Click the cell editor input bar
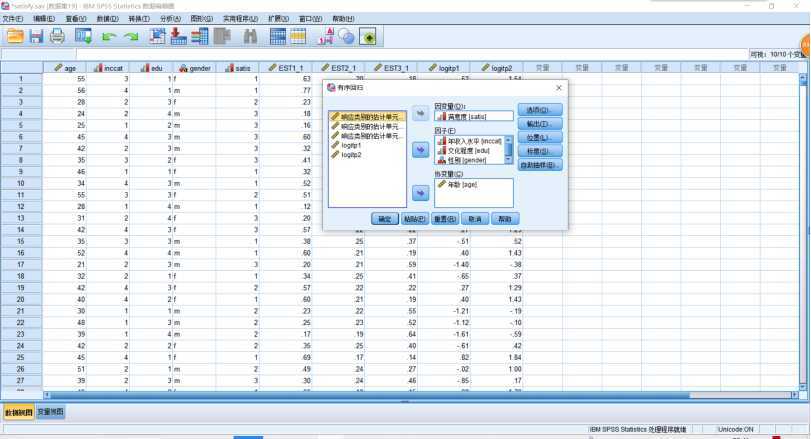The width and height of the screenshot is (811, 439). [412, 54]
